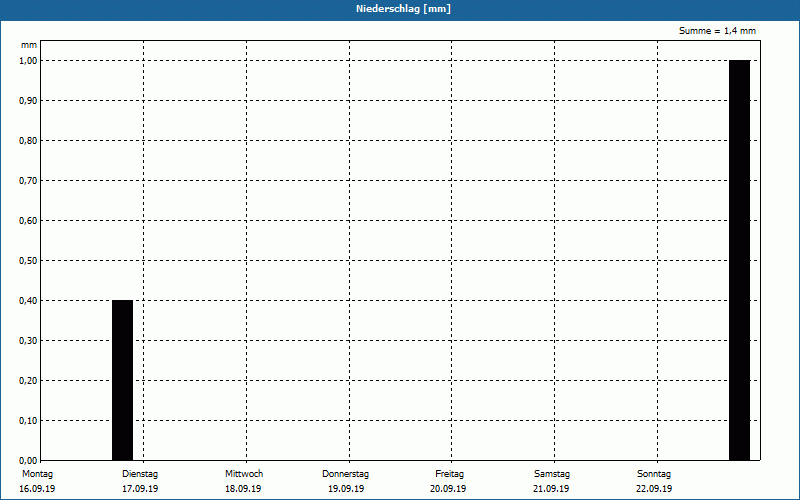
Task: Click the 0,40 y-axis value
Action: [x=28, y=301]
